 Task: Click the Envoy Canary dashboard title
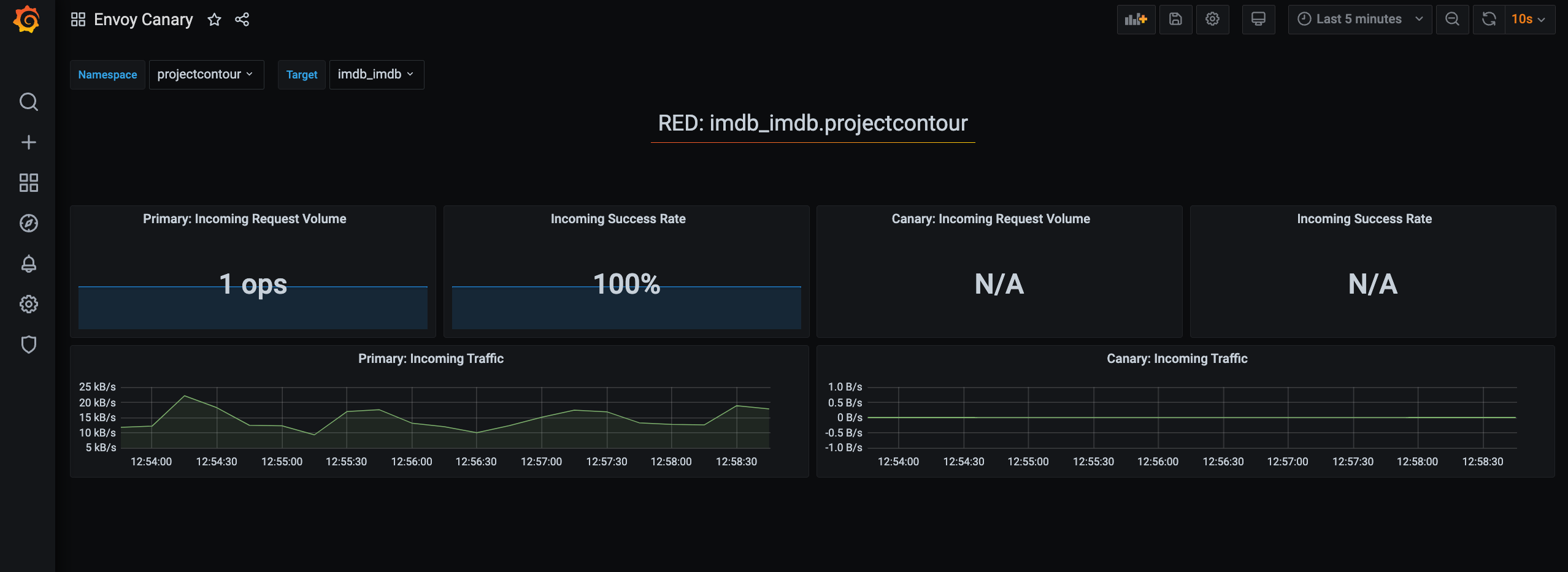pos(143,20)
